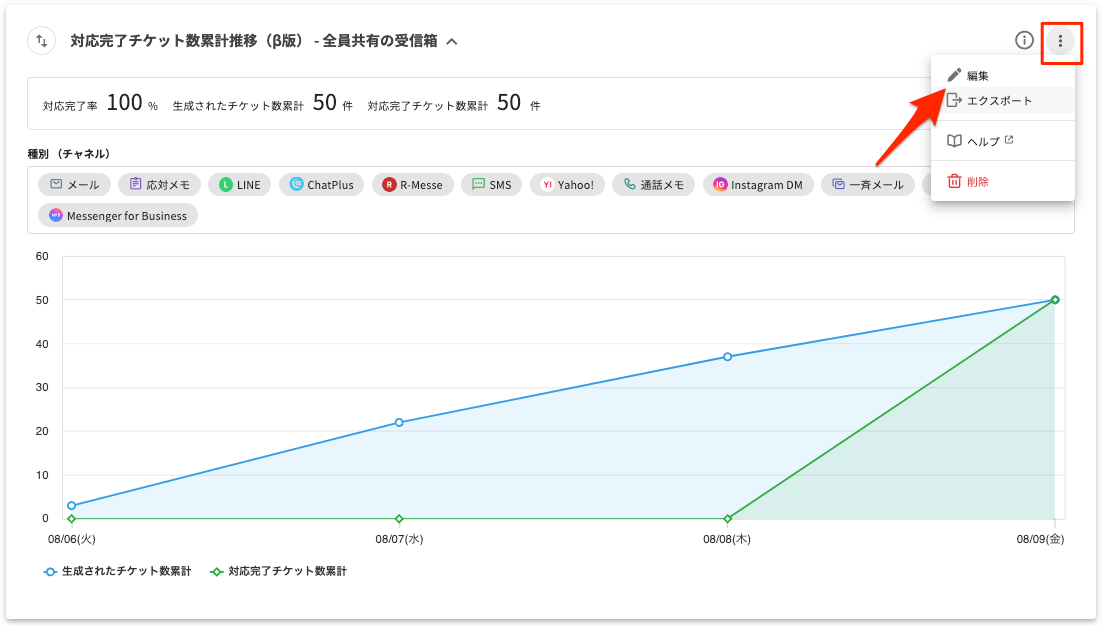
Task: Toggle the Yahoo! channel chip
Action: [x=567, y=185]
